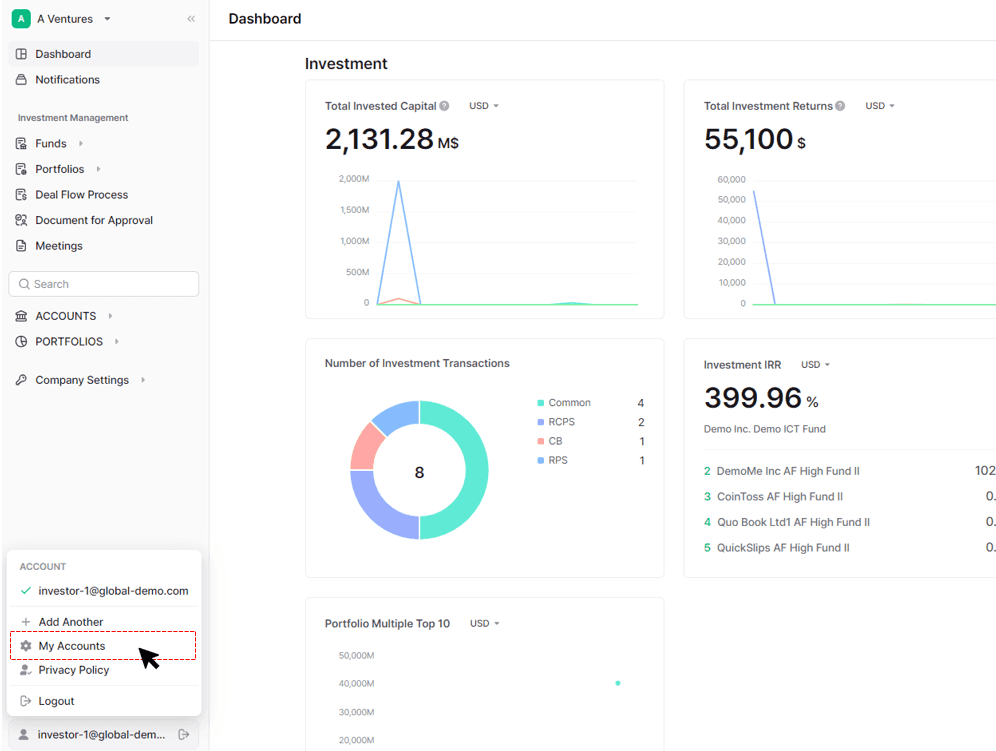Click the Deal Flow Process icon
This screenshot has height=751, width=996.
(21, 194)
